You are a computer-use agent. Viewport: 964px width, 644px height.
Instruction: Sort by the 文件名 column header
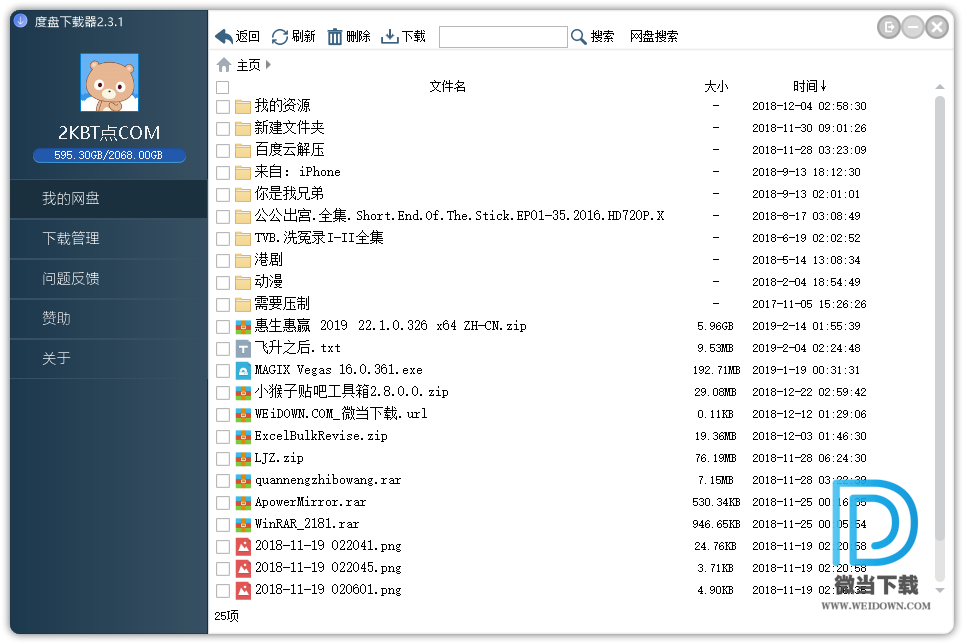(447, 86)
